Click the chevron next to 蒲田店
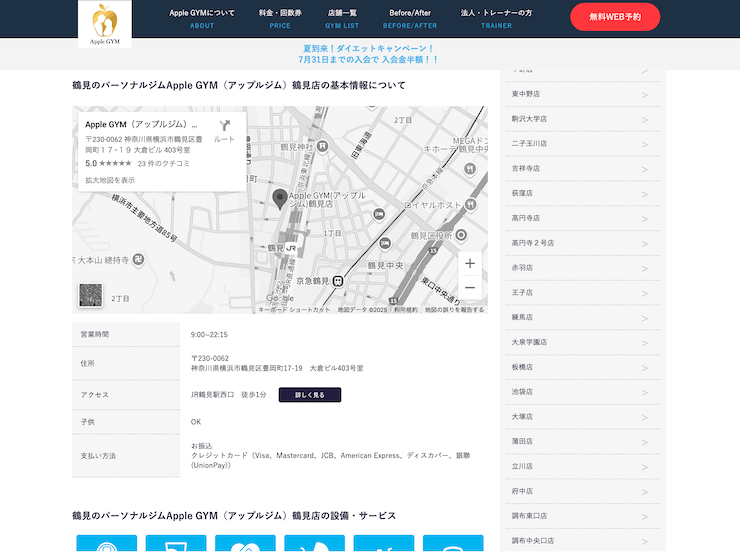Screen dimensions: 740x554 (x=645, y=442)
